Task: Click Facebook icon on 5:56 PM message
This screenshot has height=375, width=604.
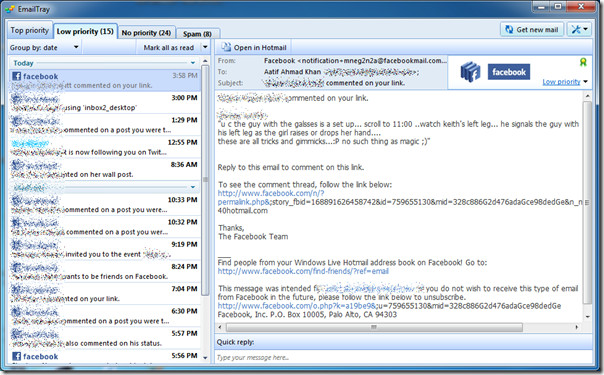Action: click(x=17, y=357)
